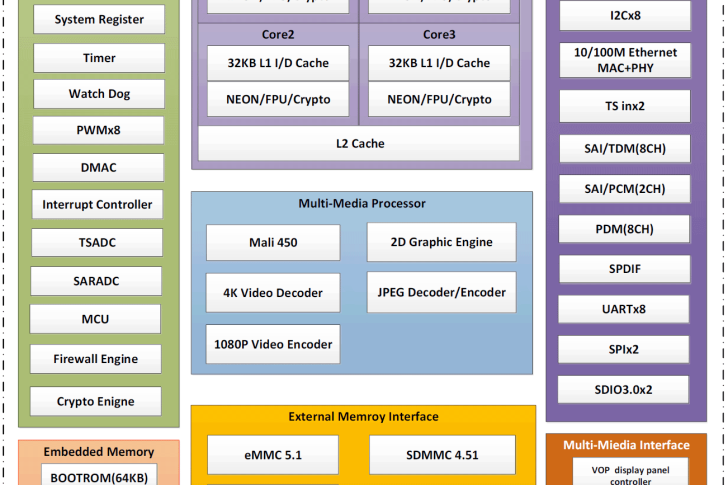Click the 1080P Video Encoder box
This screenshot has width=728, height=485.
(x=272, y=344)
